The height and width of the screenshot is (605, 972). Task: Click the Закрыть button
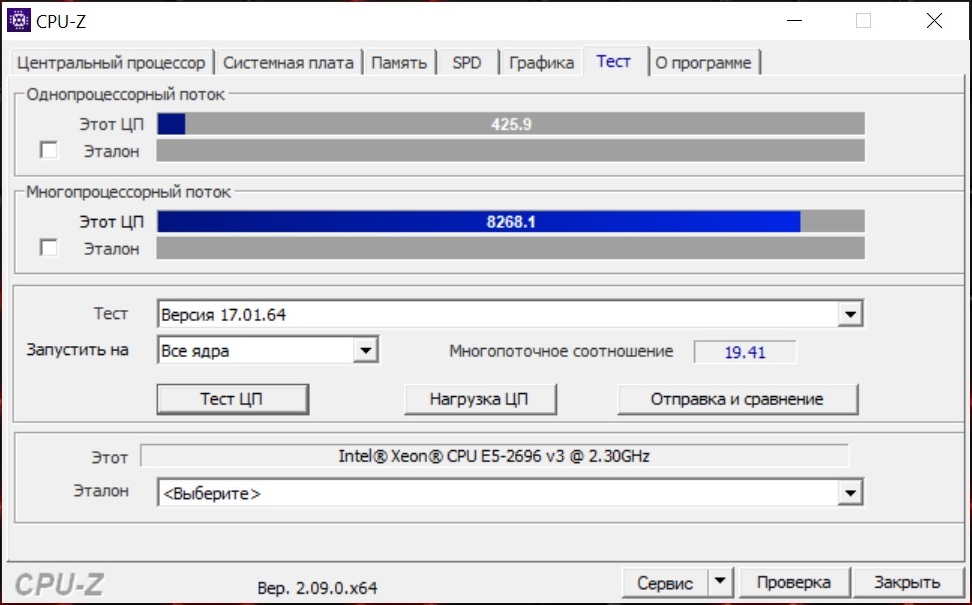(x=907, y=583)
